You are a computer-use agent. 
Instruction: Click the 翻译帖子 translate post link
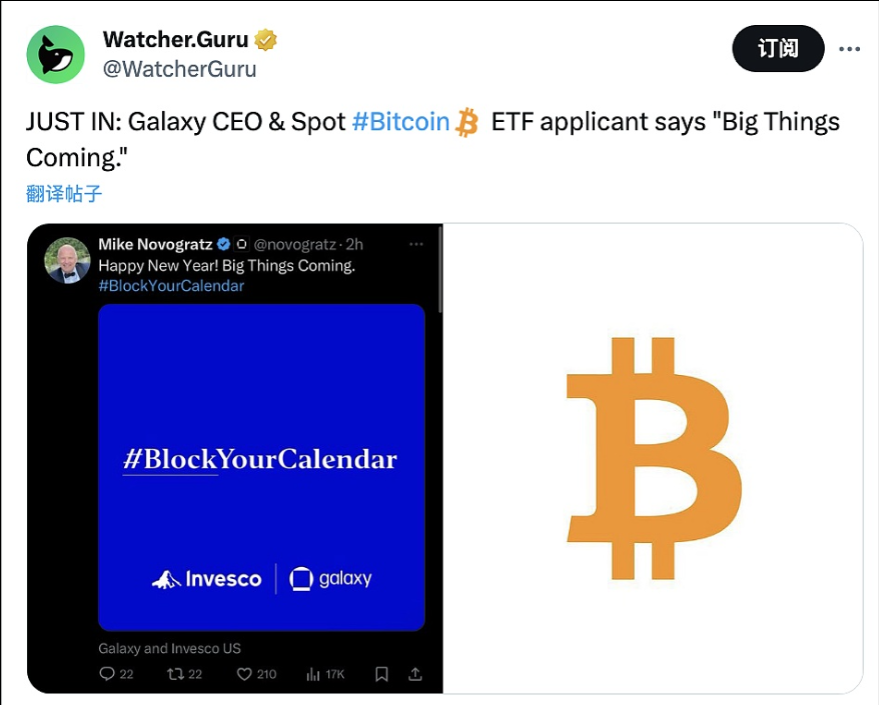[64, 193]
